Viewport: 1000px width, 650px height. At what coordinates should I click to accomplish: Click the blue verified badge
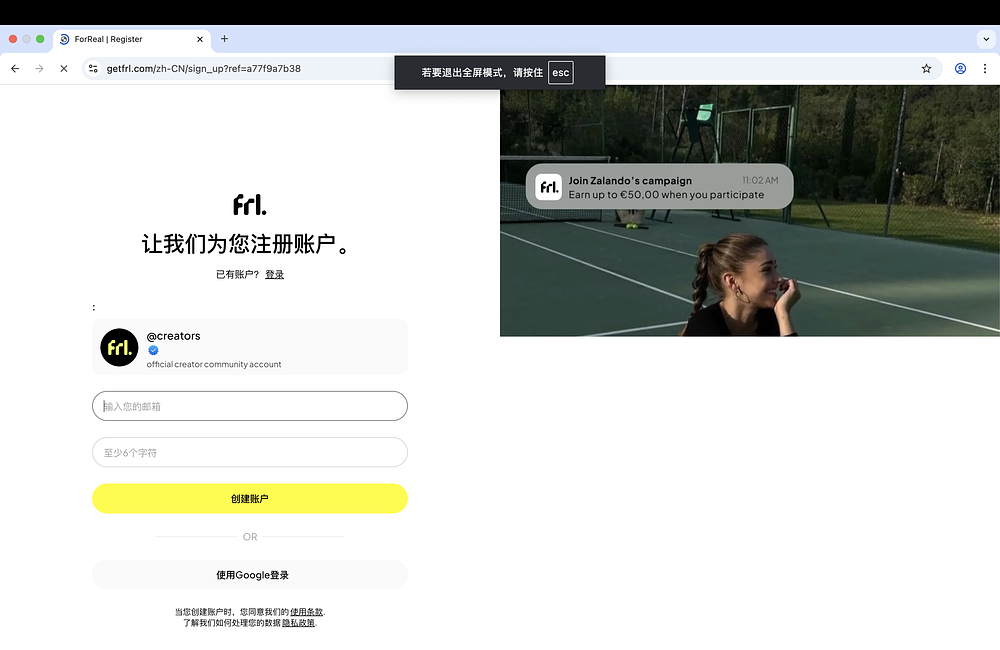click(153, 350)
